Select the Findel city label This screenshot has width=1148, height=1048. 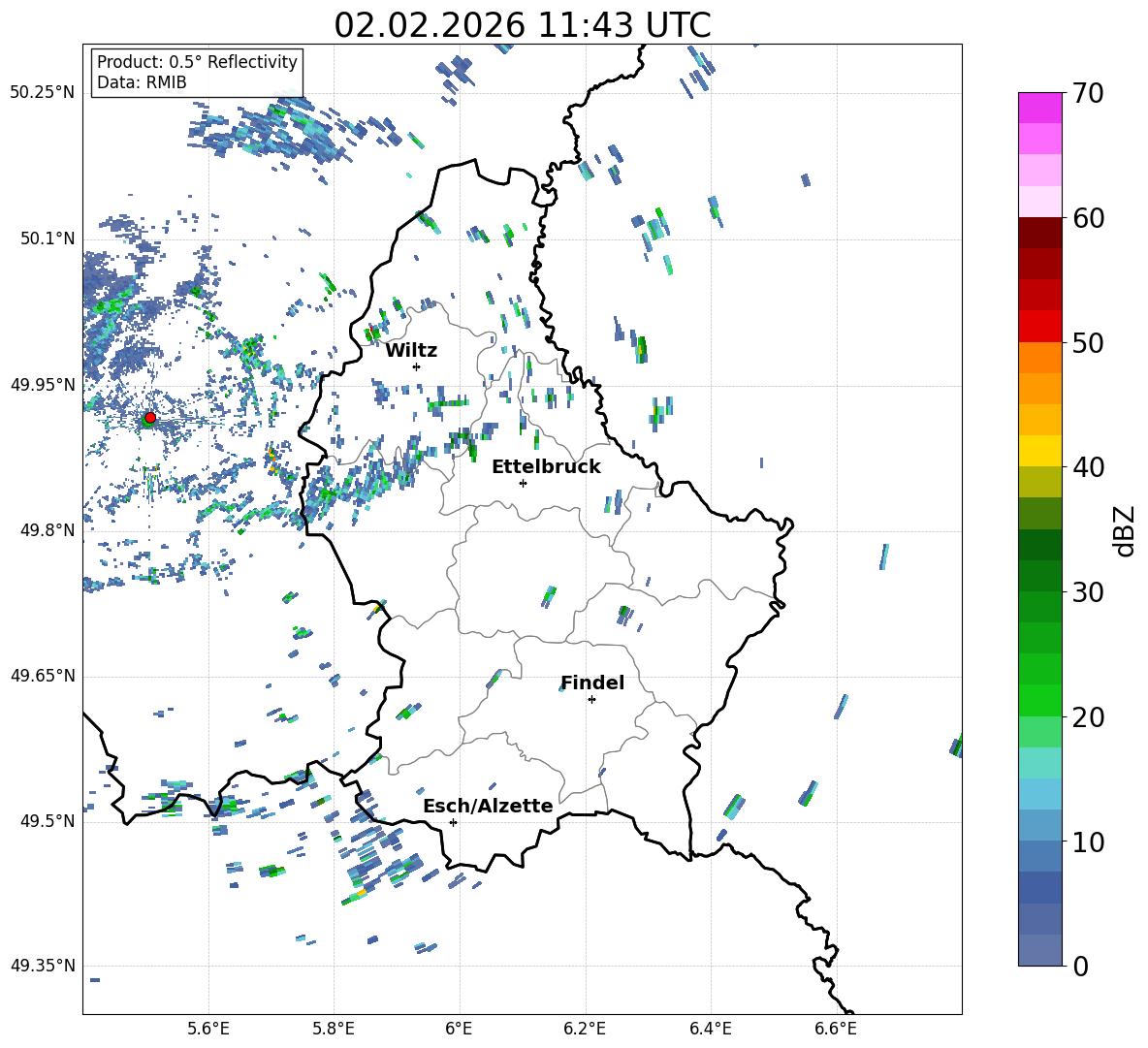(592, 683)
